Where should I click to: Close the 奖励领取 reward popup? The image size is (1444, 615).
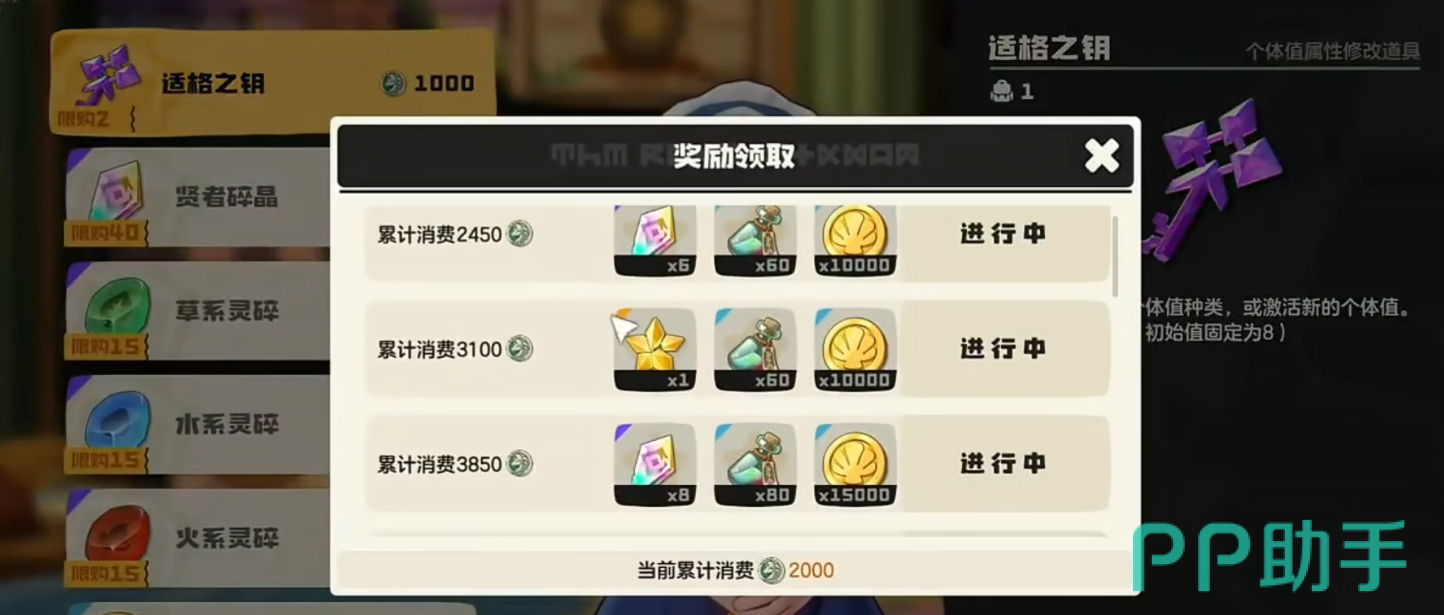click(x=1101, y=155)
